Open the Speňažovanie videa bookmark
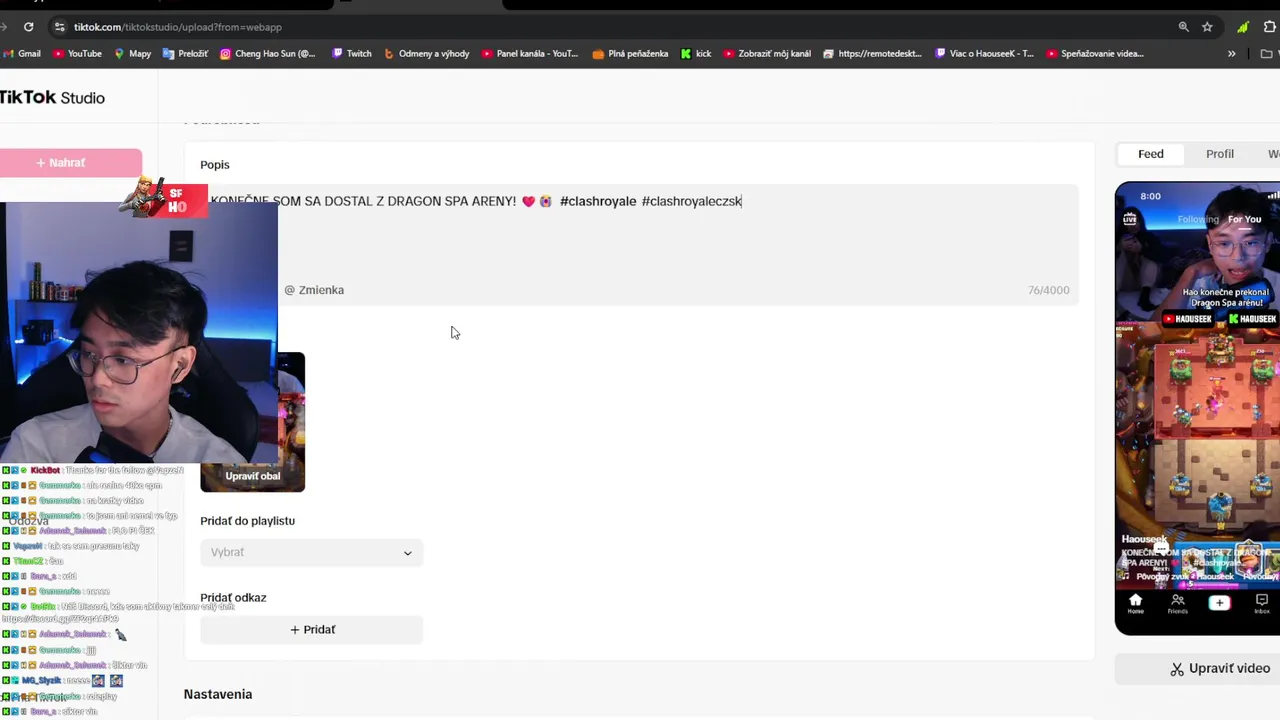The image size is (1280, 720). [1095, 54]
